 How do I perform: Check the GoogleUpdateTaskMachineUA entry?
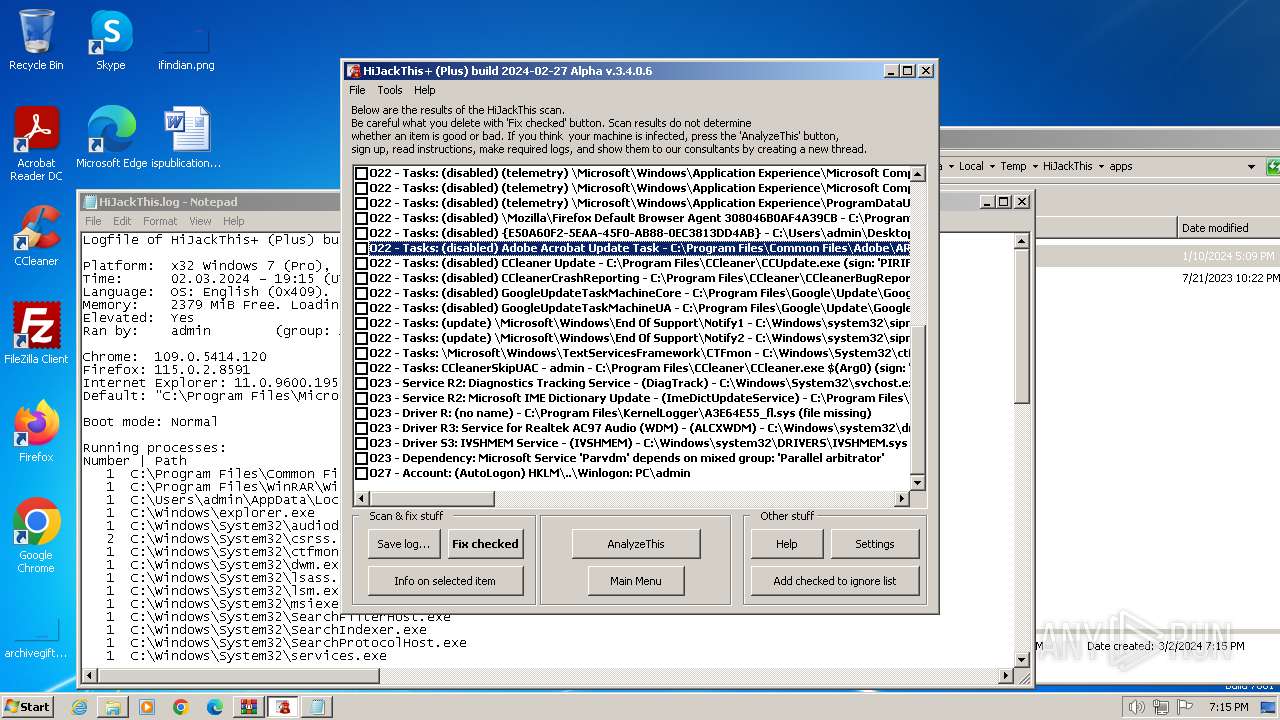[x=362, y=308]
